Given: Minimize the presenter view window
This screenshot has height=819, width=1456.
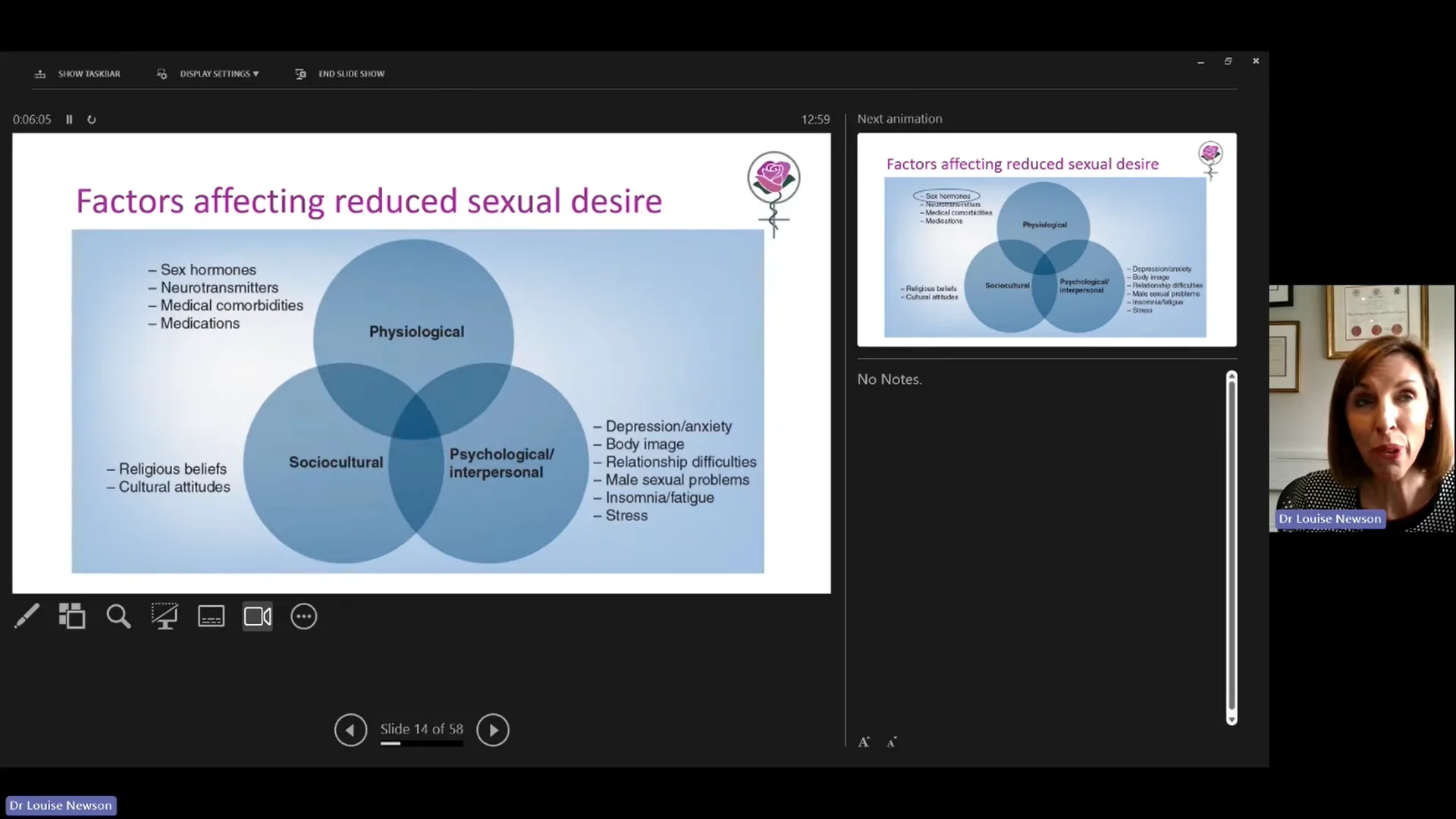Looking at the screenshot, I should click(x=1200, y=61).
